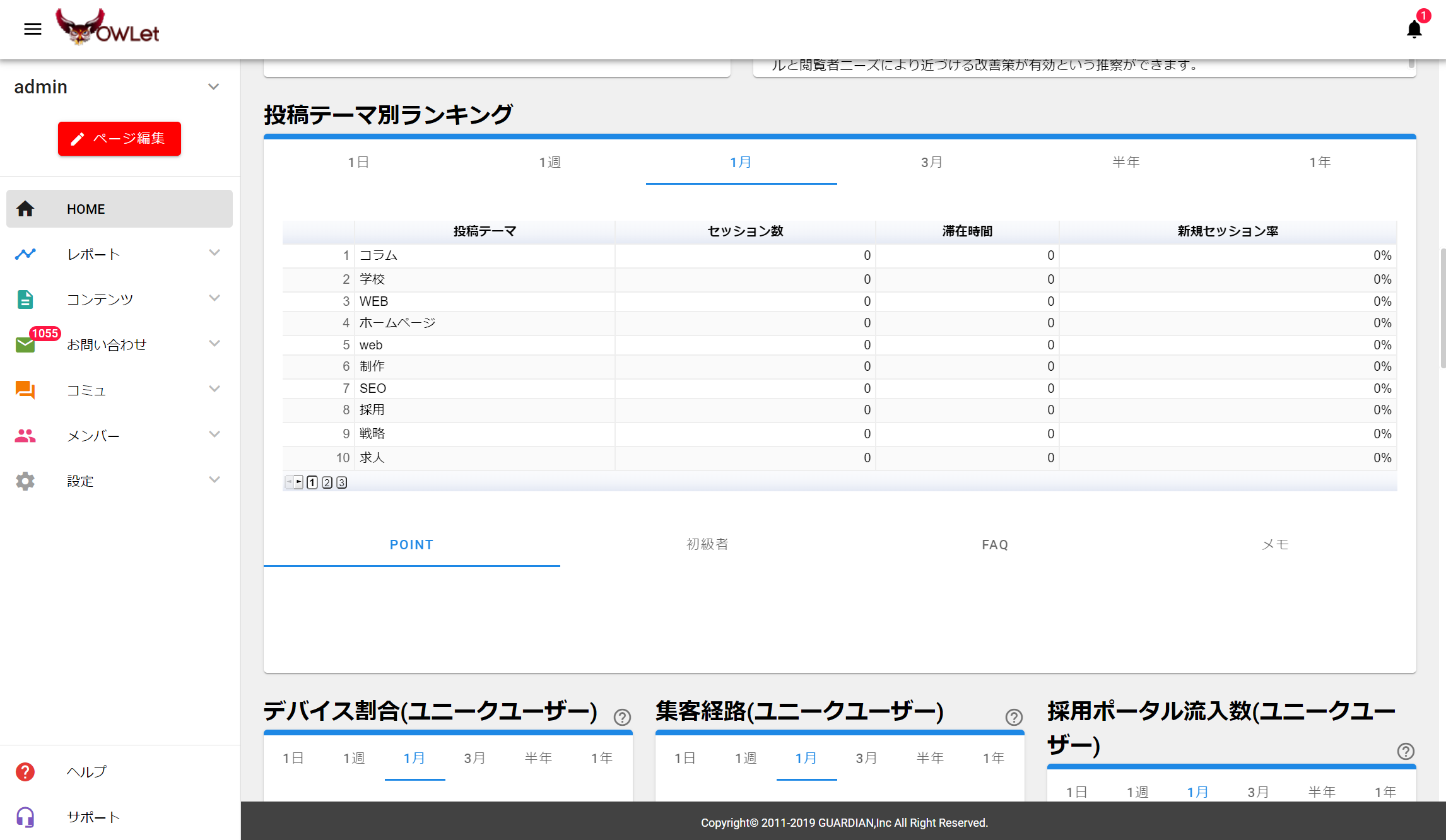
Task: Click the 1055 badge on お問い合わせ
Action: point(45,334)
